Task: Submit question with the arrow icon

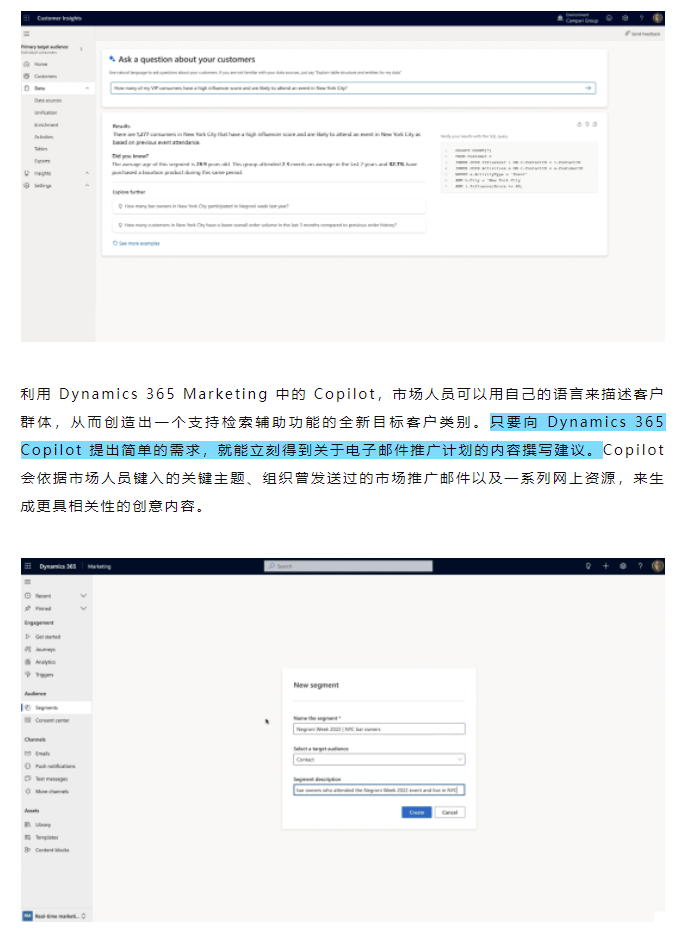Action: pos(588,88)
